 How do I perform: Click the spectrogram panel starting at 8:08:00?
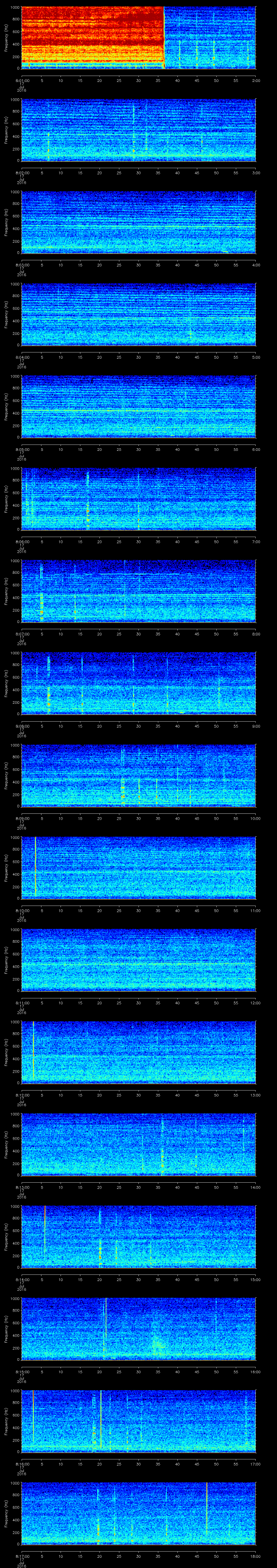[x=138, y=683]
